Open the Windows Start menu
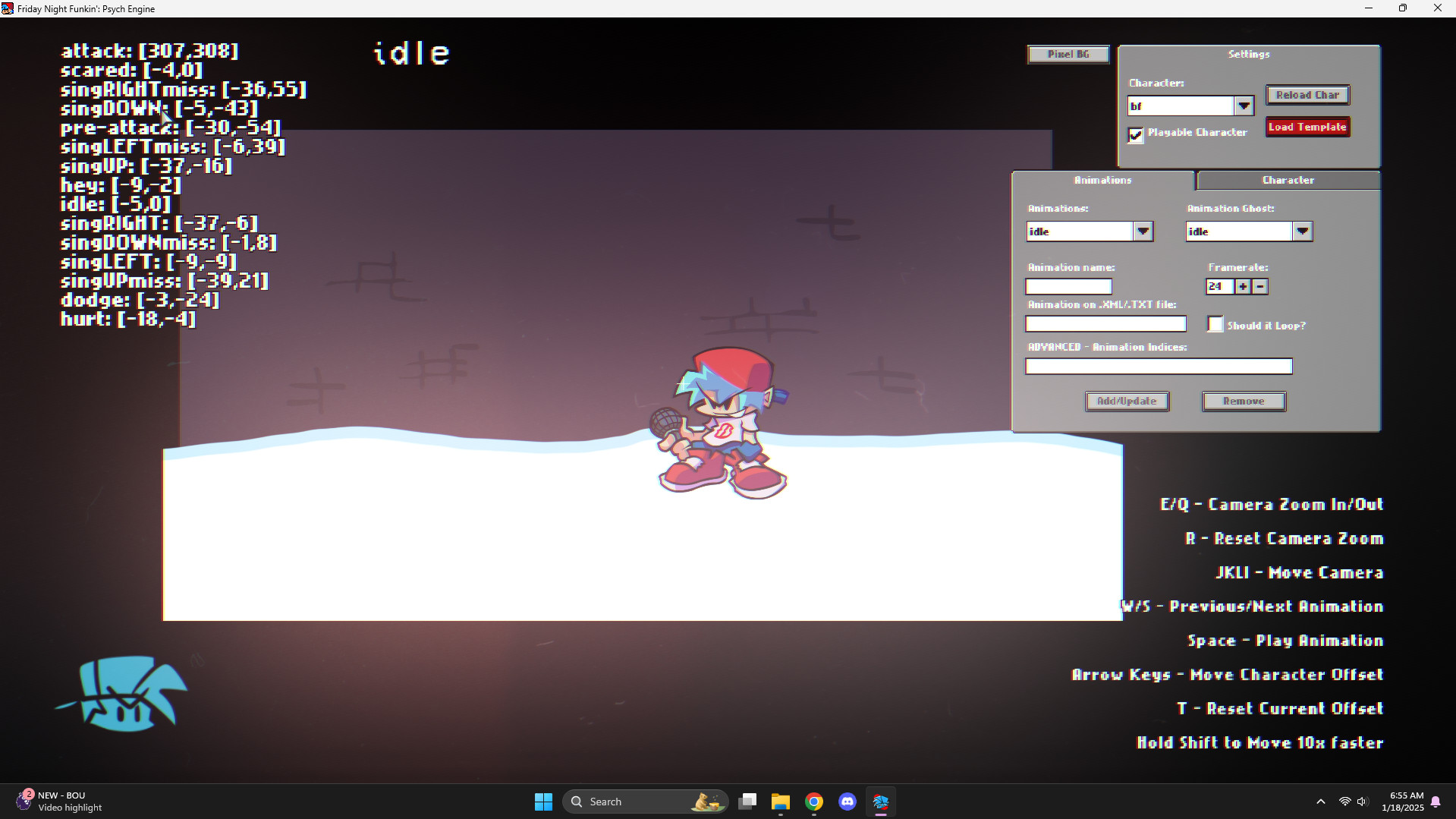Viewport: 1456px width, 819px height. (543, 802)
